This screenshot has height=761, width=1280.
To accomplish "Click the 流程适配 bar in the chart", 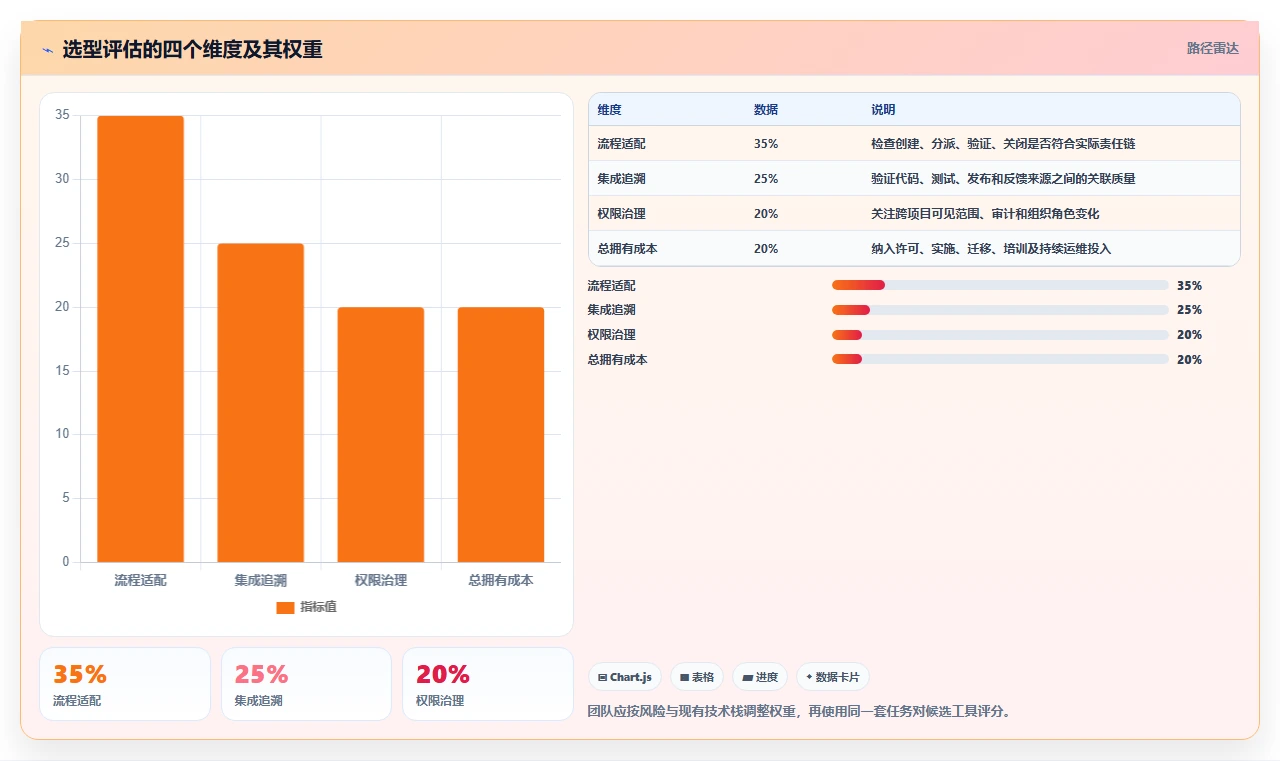I will pyautogui.click(x=140, y=339).
